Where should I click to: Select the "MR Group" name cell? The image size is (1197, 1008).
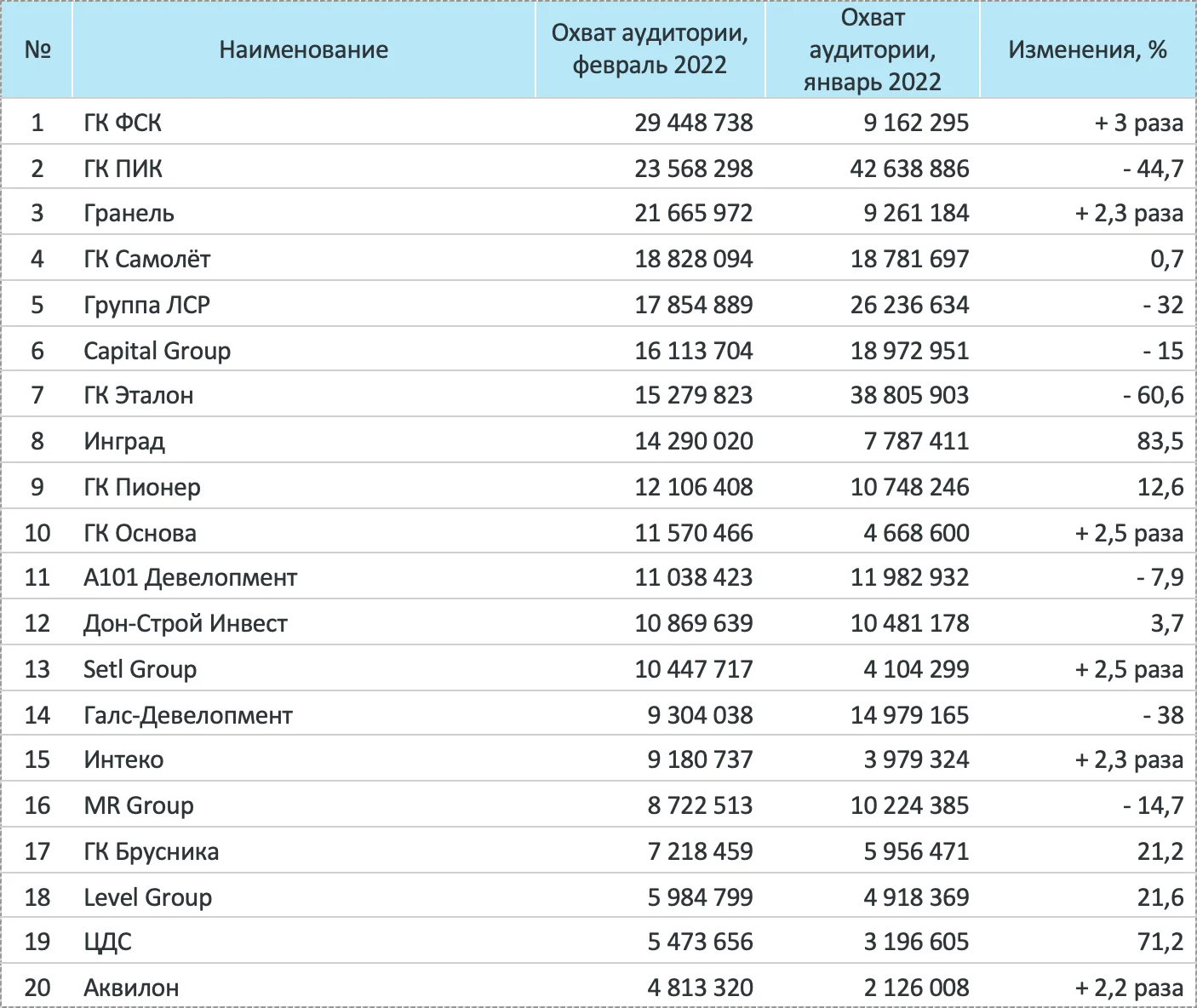[x=139, y=805]
